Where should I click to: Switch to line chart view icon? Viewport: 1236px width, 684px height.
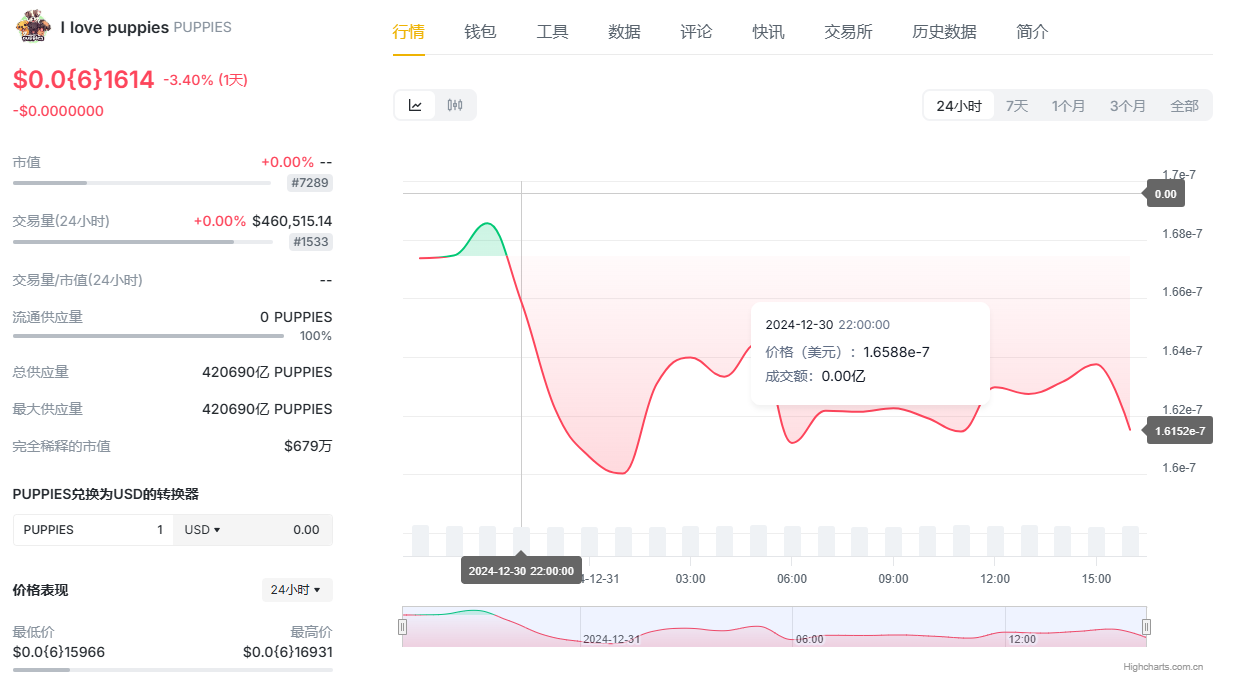[x=415, y=105]
